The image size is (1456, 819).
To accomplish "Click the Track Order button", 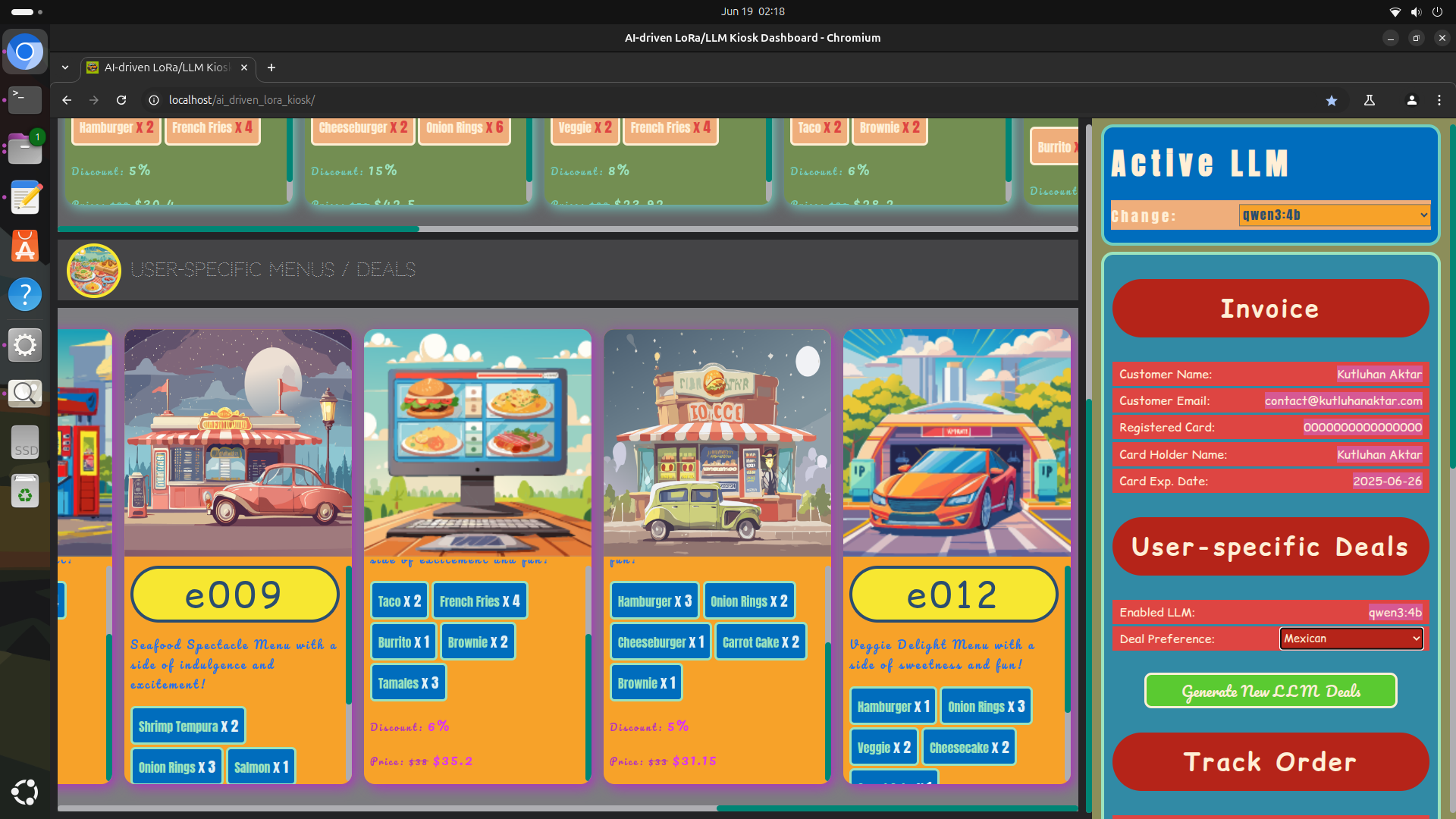I will point(1270,761).
